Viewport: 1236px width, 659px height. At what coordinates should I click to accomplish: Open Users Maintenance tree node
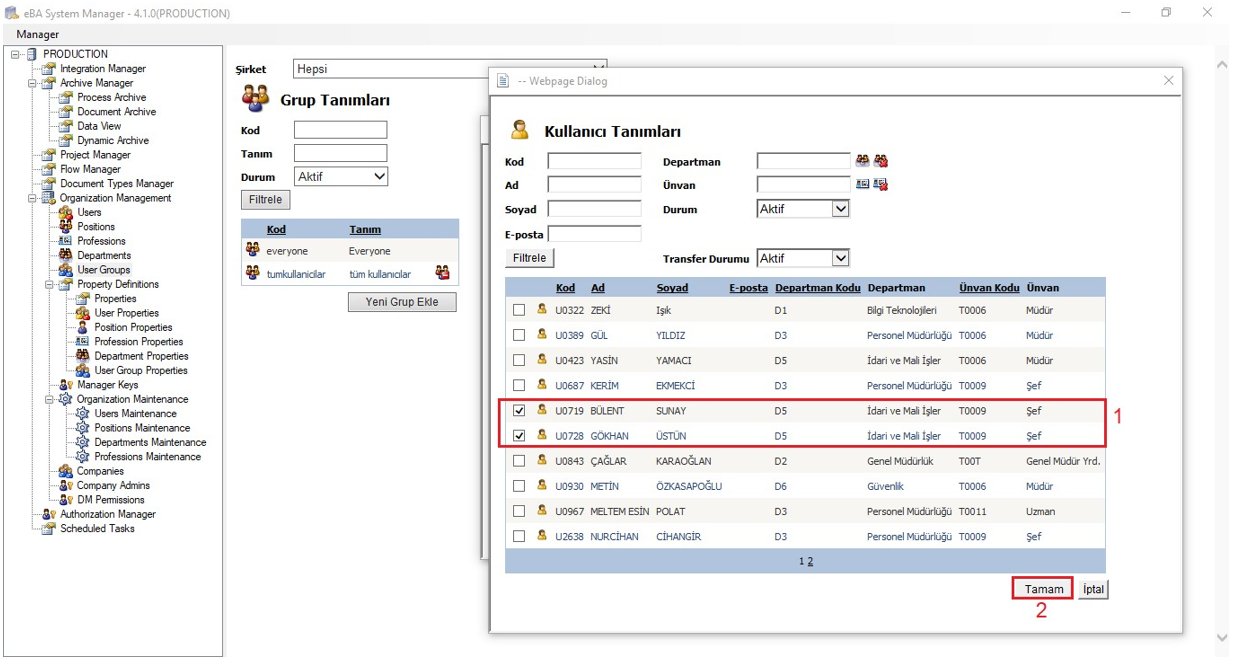(135, 414)
